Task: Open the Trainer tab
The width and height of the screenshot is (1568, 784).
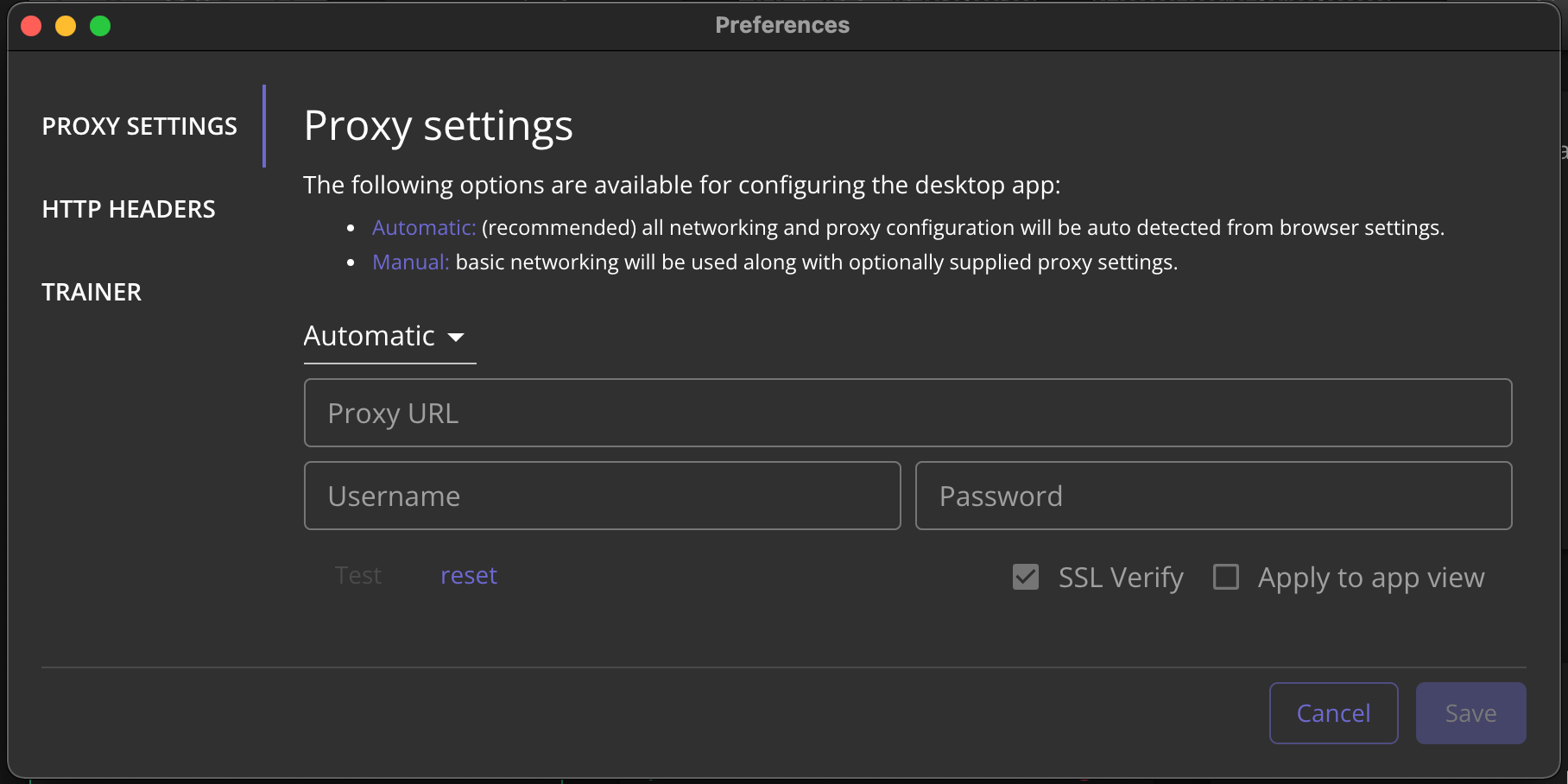Action: coord(92,292)
